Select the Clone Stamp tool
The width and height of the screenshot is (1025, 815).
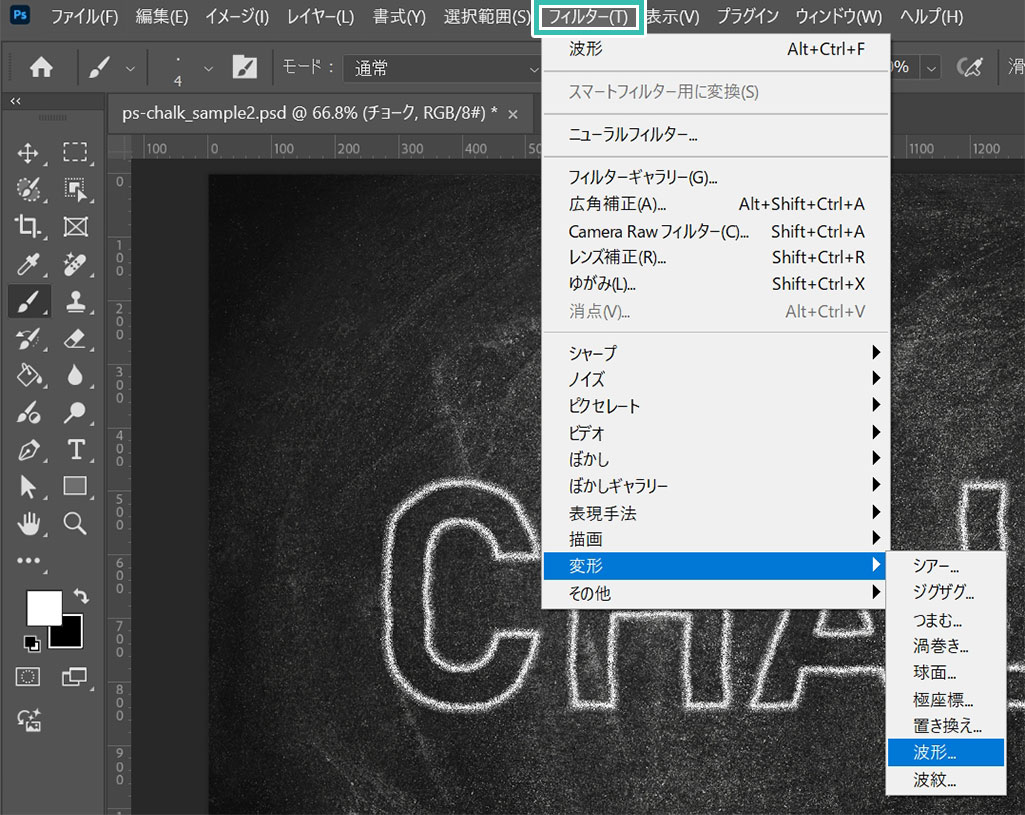pos(75,301)
